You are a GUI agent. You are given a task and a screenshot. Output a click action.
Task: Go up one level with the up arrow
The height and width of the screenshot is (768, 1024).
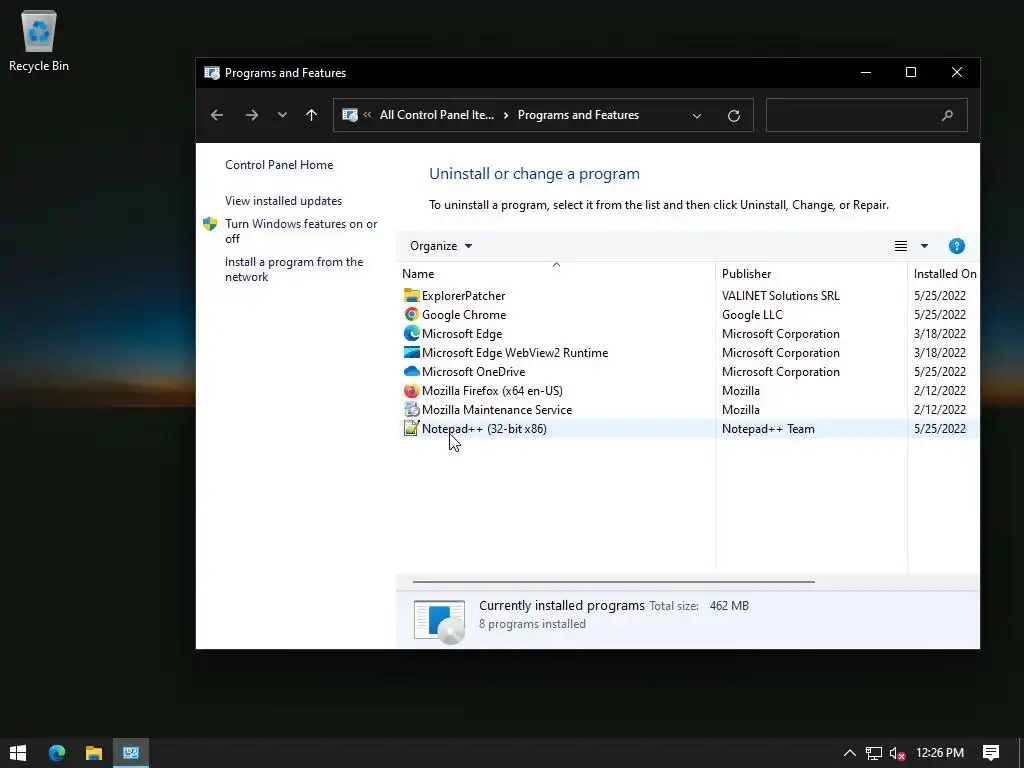point(312,115)
